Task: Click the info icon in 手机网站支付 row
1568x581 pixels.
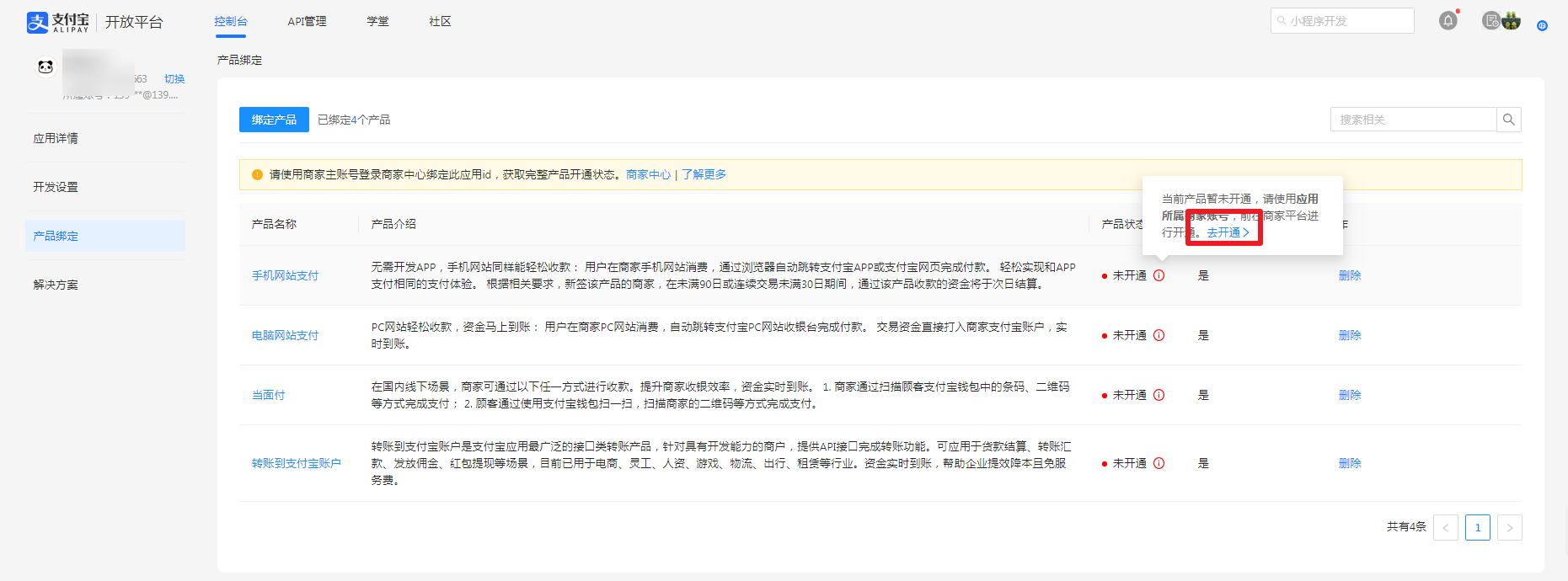Action: point(1159,275)
